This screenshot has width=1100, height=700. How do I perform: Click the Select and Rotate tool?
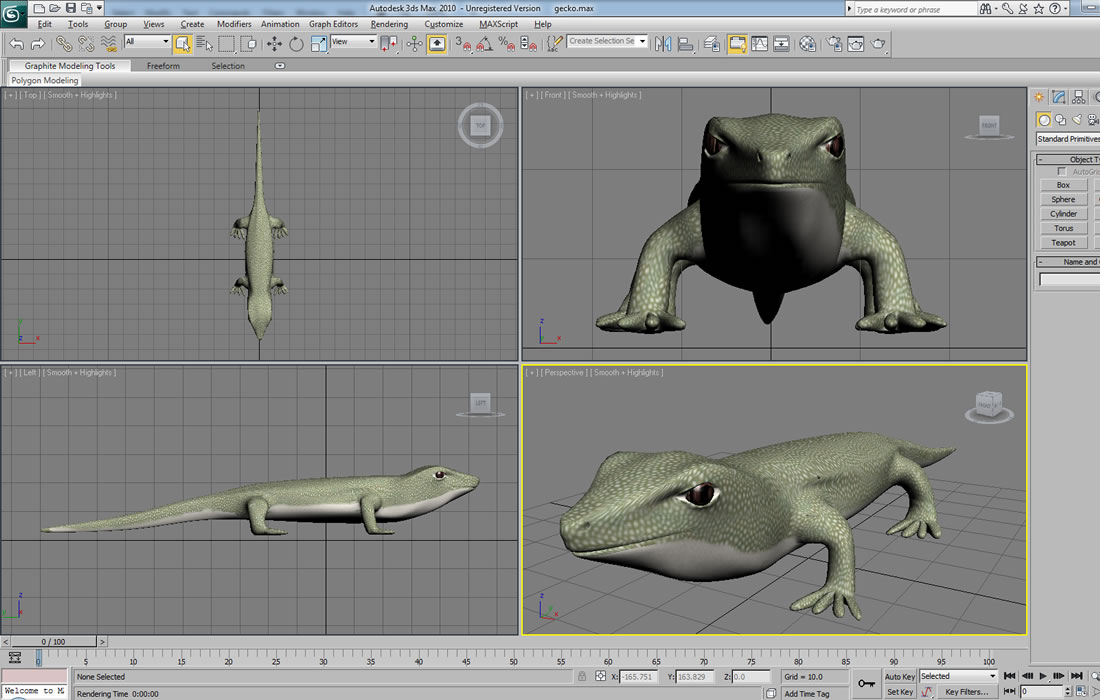(296, 44)
